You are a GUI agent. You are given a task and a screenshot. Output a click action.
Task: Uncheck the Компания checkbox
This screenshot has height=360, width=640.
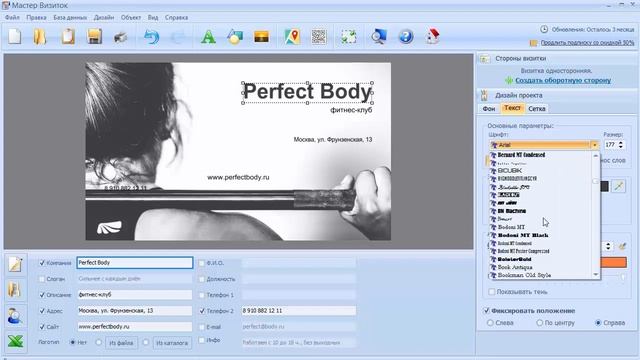[42, 263]
